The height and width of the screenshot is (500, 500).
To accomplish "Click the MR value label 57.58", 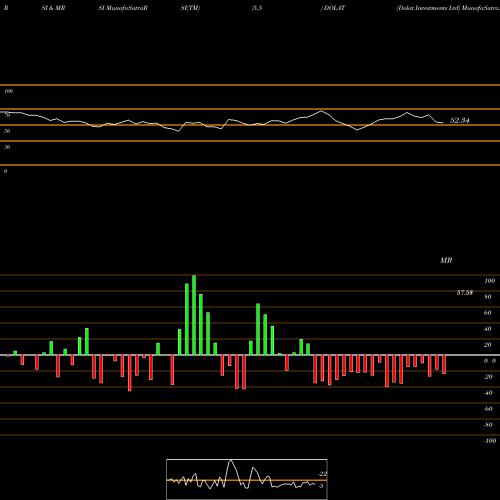I will point(465,293).
